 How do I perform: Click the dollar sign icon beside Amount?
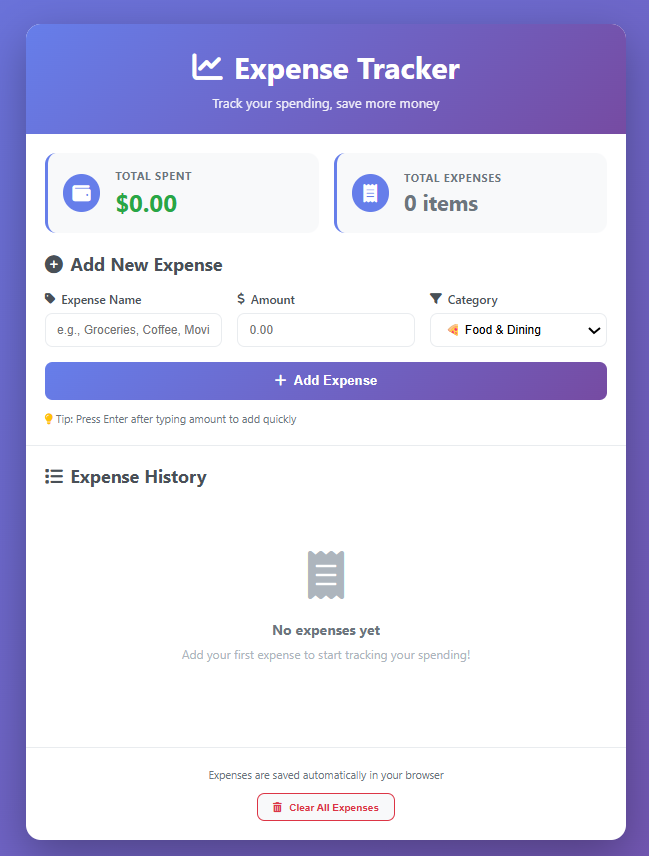click(241, 299)
